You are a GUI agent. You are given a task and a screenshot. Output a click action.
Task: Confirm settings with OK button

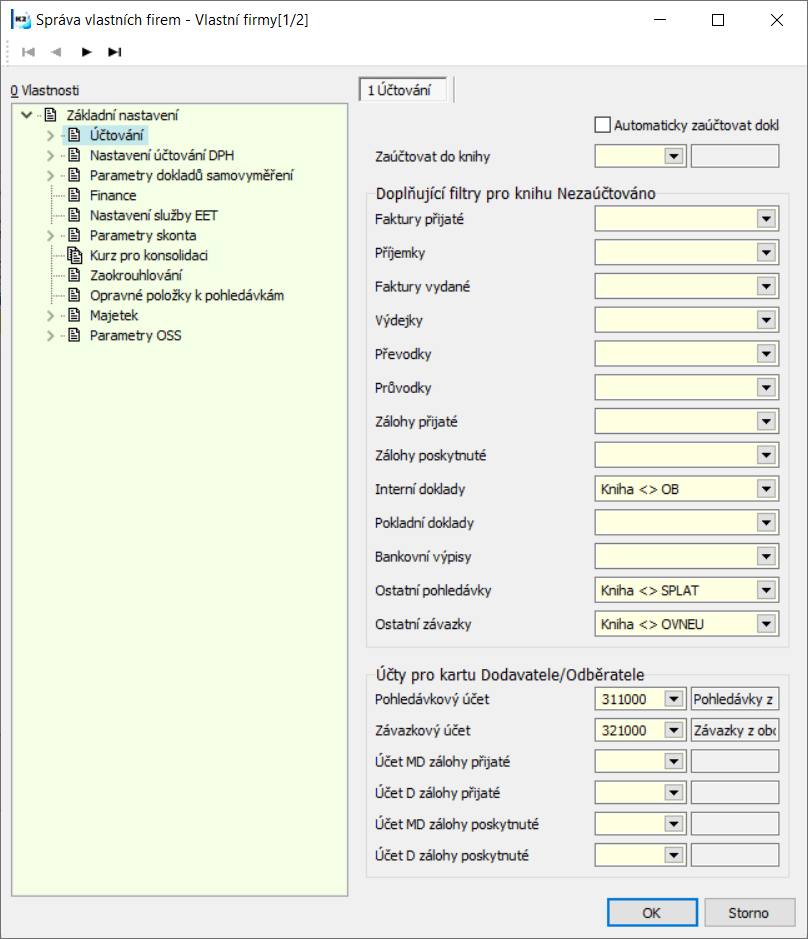pos(652,913)
